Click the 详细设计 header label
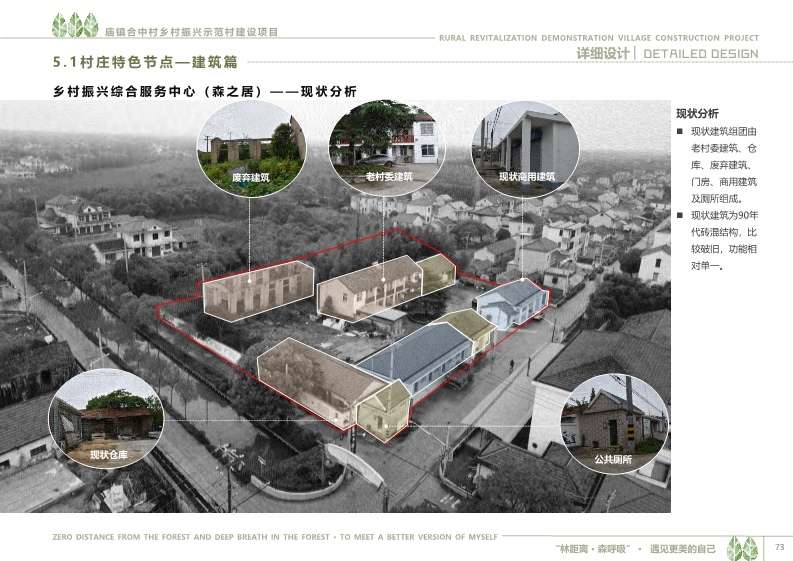 click(604, 54)
